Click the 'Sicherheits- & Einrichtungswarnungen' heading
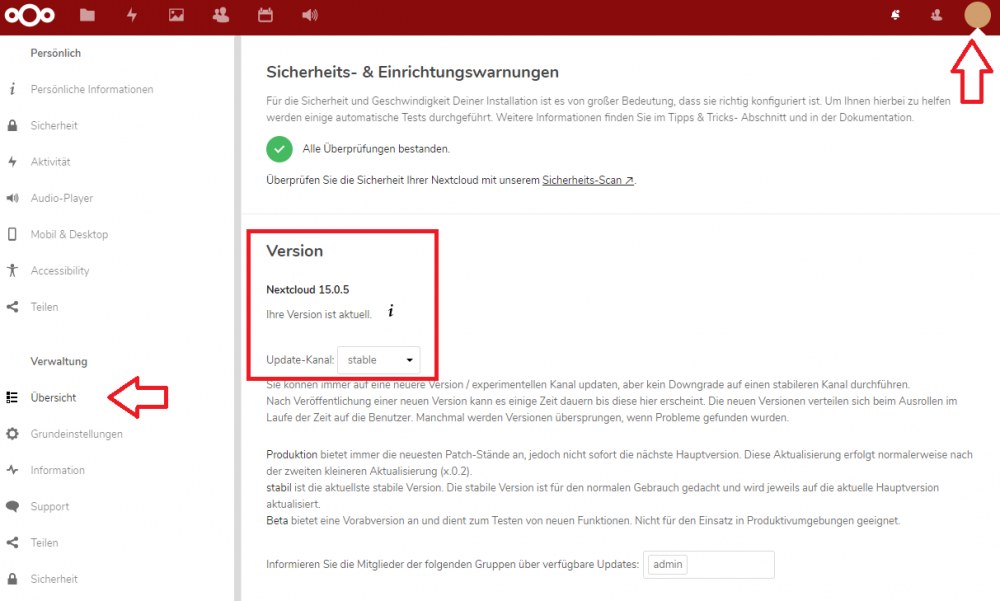1000x601 pixels. point(413,72)
